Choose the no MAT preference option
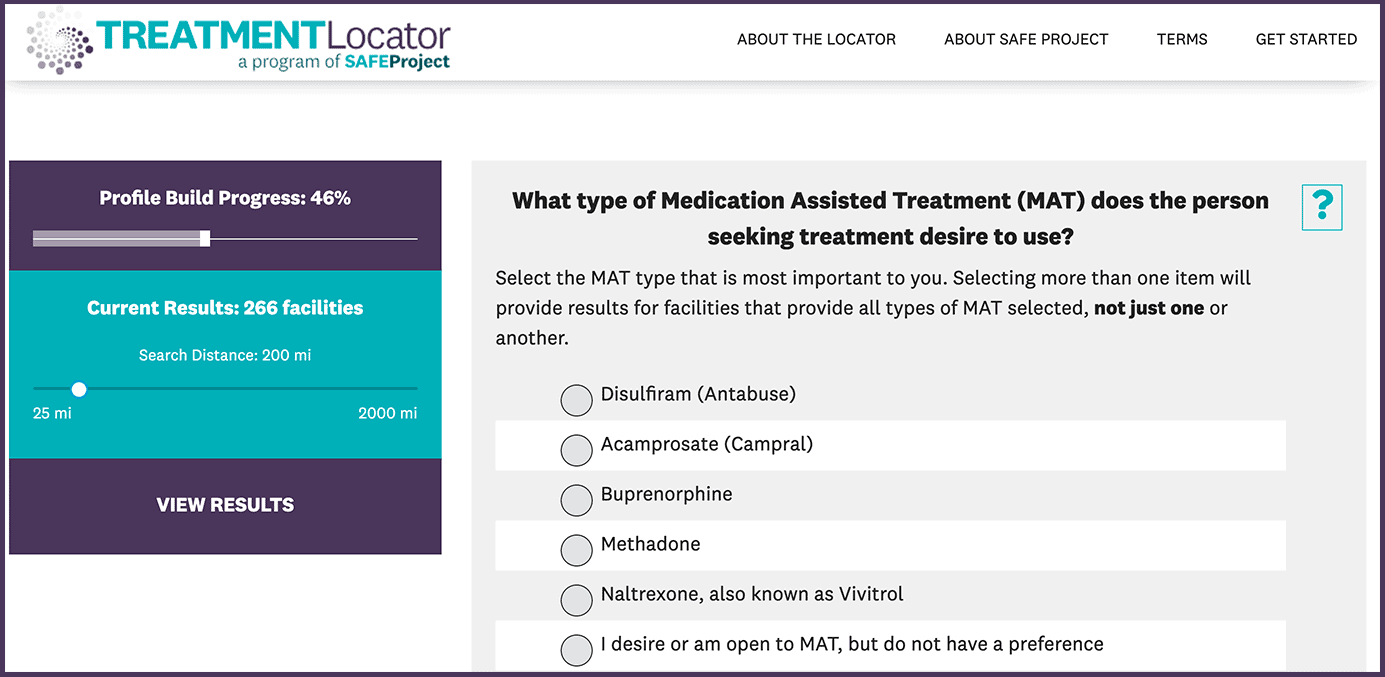The height and width of the screenshot is (677, 1385). (577, 650)
